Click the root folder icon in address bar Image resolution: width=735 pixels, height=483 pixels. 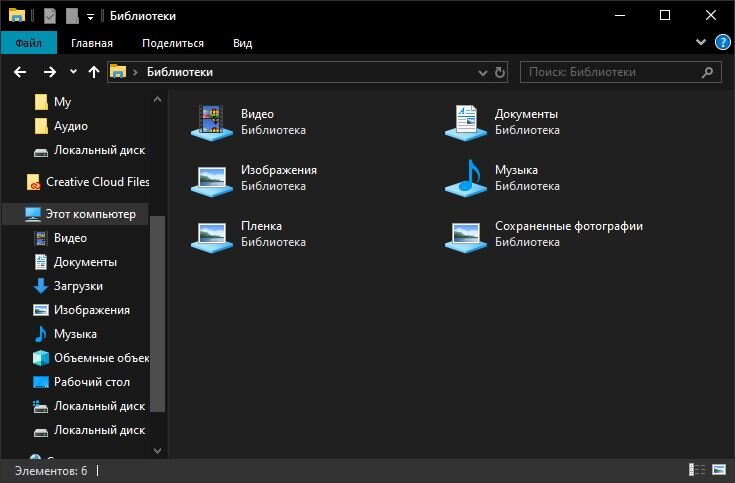[118, 72]
